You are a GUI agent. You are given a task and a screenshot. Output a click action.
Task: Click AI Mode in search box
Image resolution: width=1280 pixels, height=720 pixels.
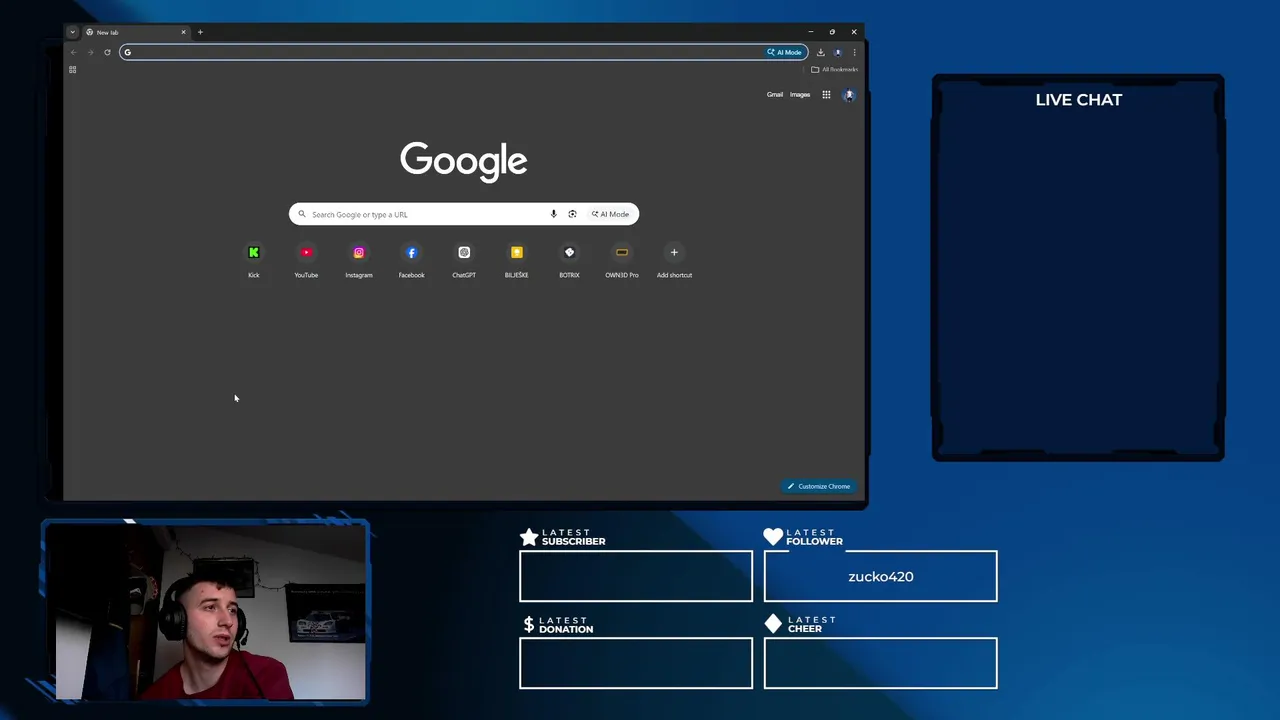click(x=610, y=214)
